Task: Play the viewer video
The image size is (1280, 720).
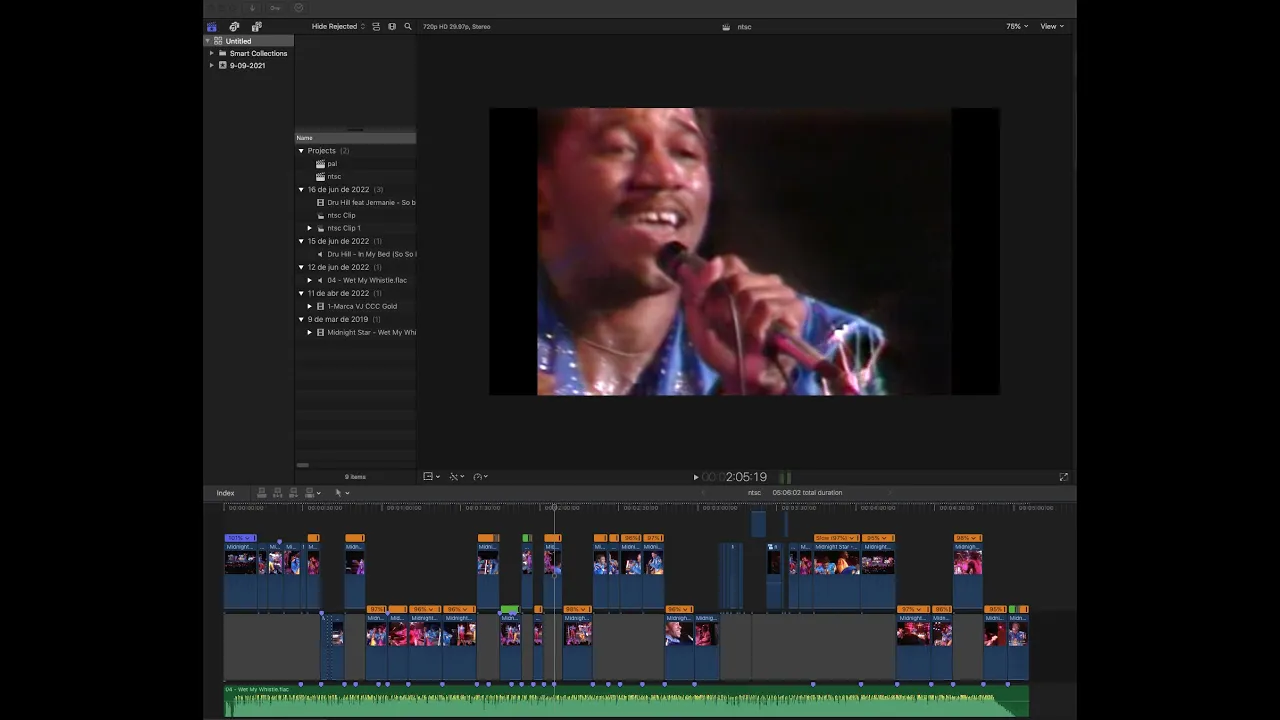Action: (x=696, y=477)
